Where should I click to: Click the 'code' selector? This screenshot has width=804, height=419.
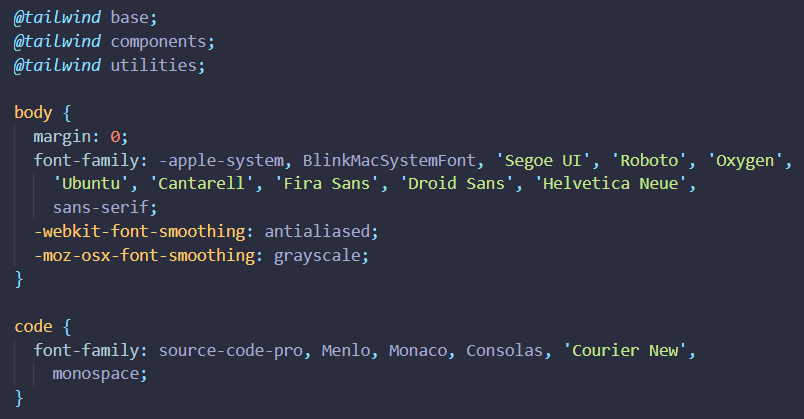coord(33,326)
